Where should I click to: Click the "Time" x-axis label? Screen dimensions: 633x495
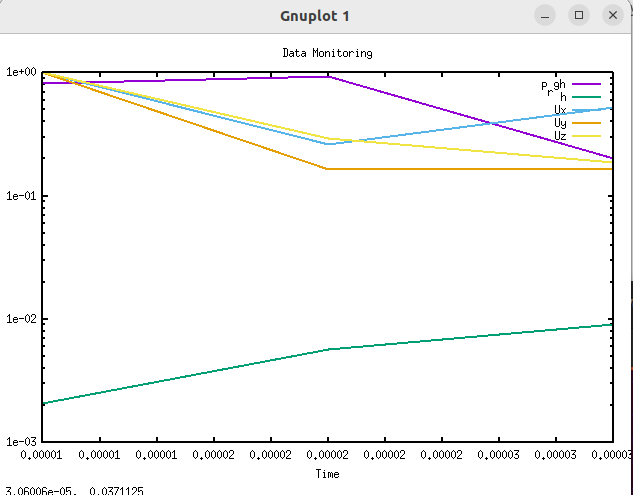pyautogui.click(x=327, y=473)
